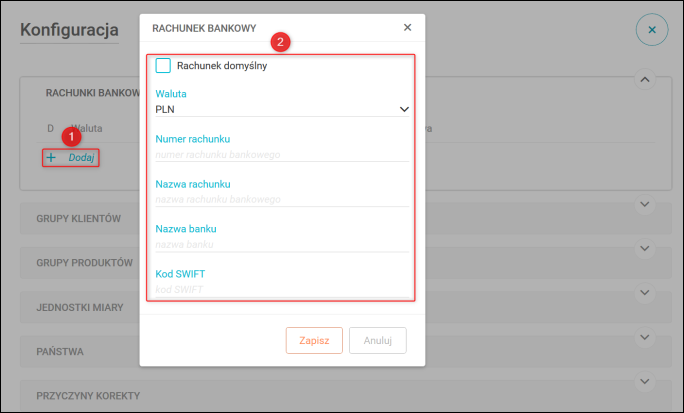Focus the Nazwa banku input field
The width and height of the screenshot is (684, 413).
point(282,244)
